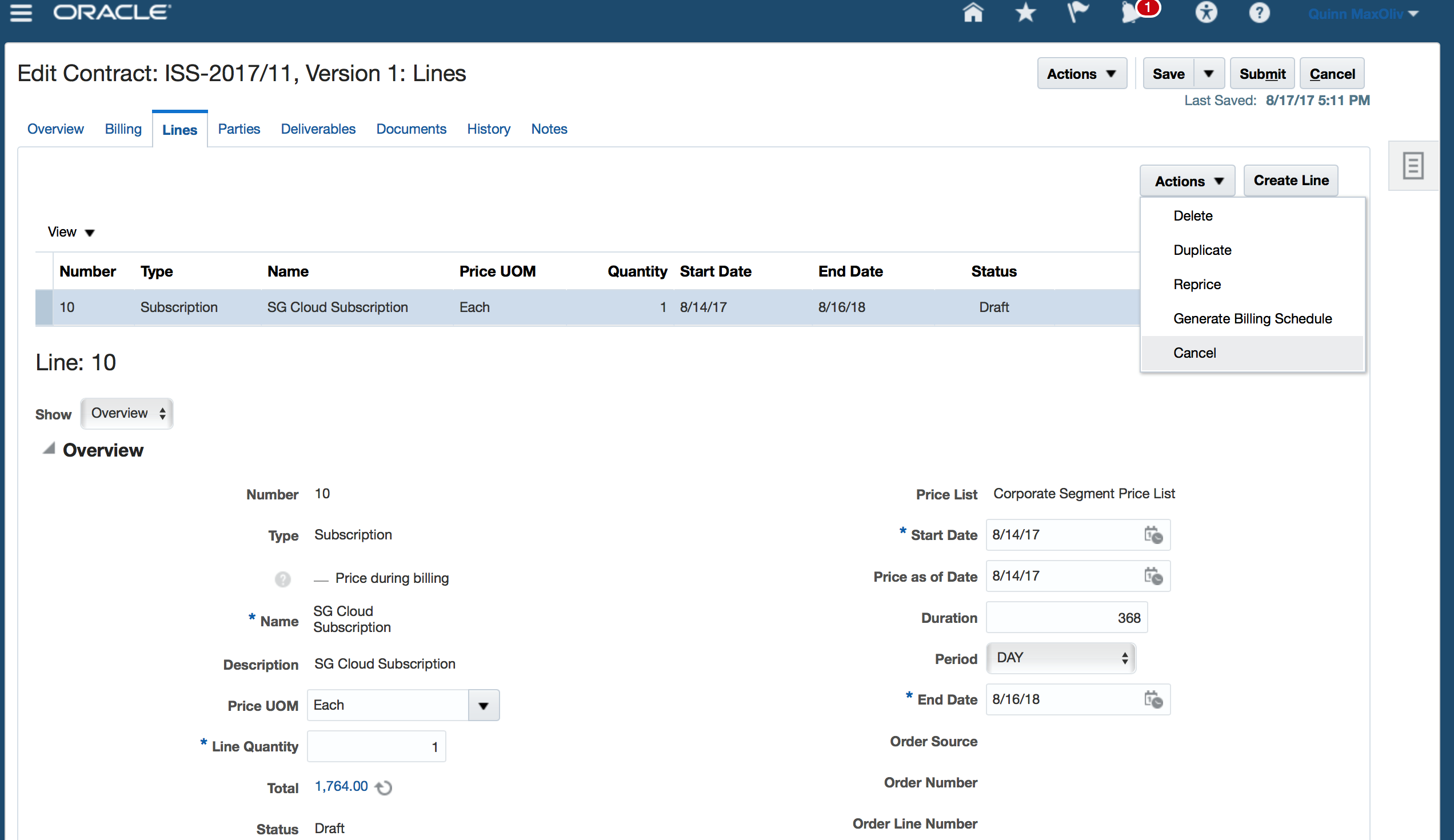1454x840 pixels.
Task: Select Generate Billing Schedule menu item
Action: pos(1253,318)
